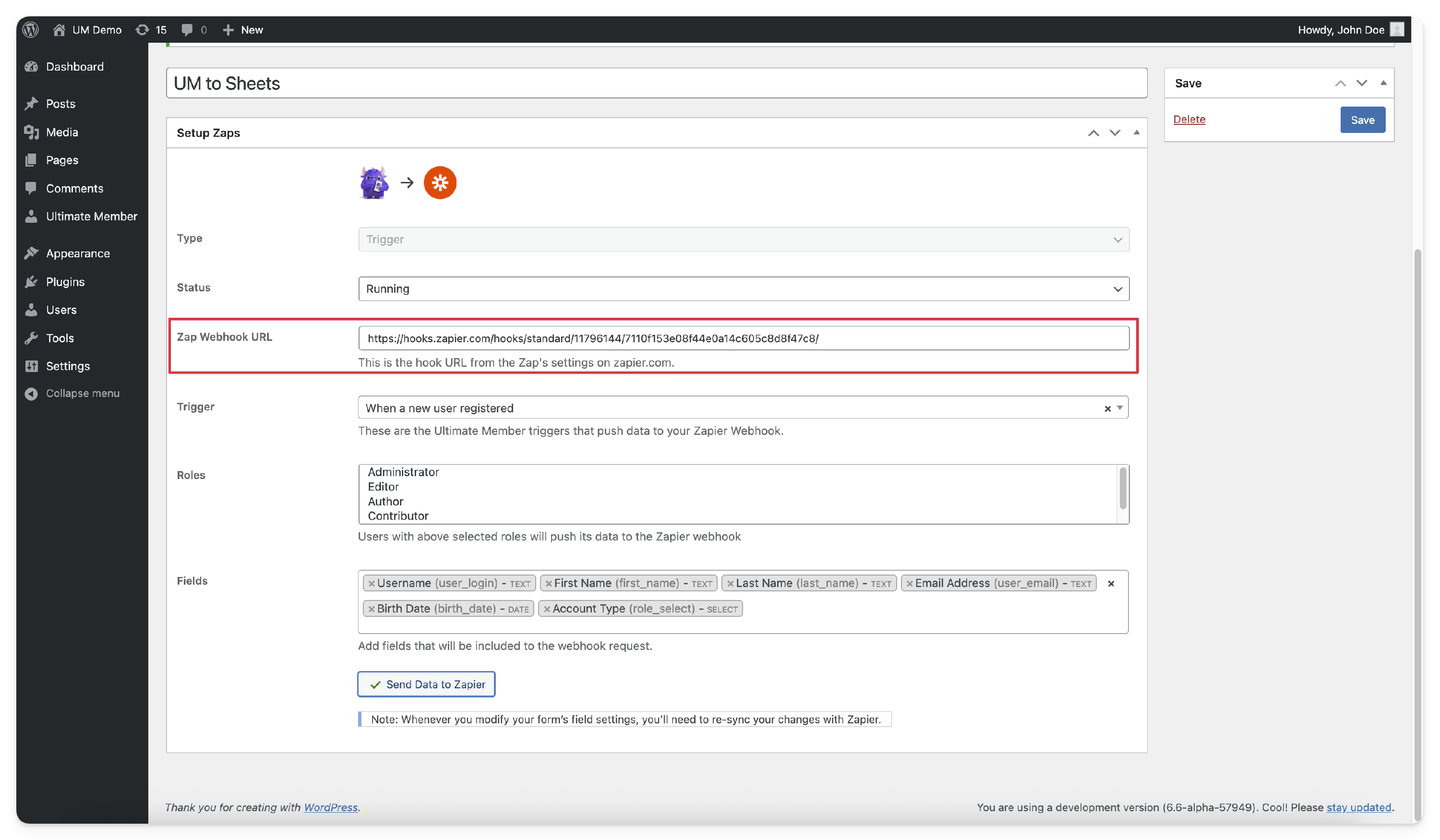Click the purple Ultimate Member mascot icon
The width and height of the screenshot is (1440, 840).
374,183
